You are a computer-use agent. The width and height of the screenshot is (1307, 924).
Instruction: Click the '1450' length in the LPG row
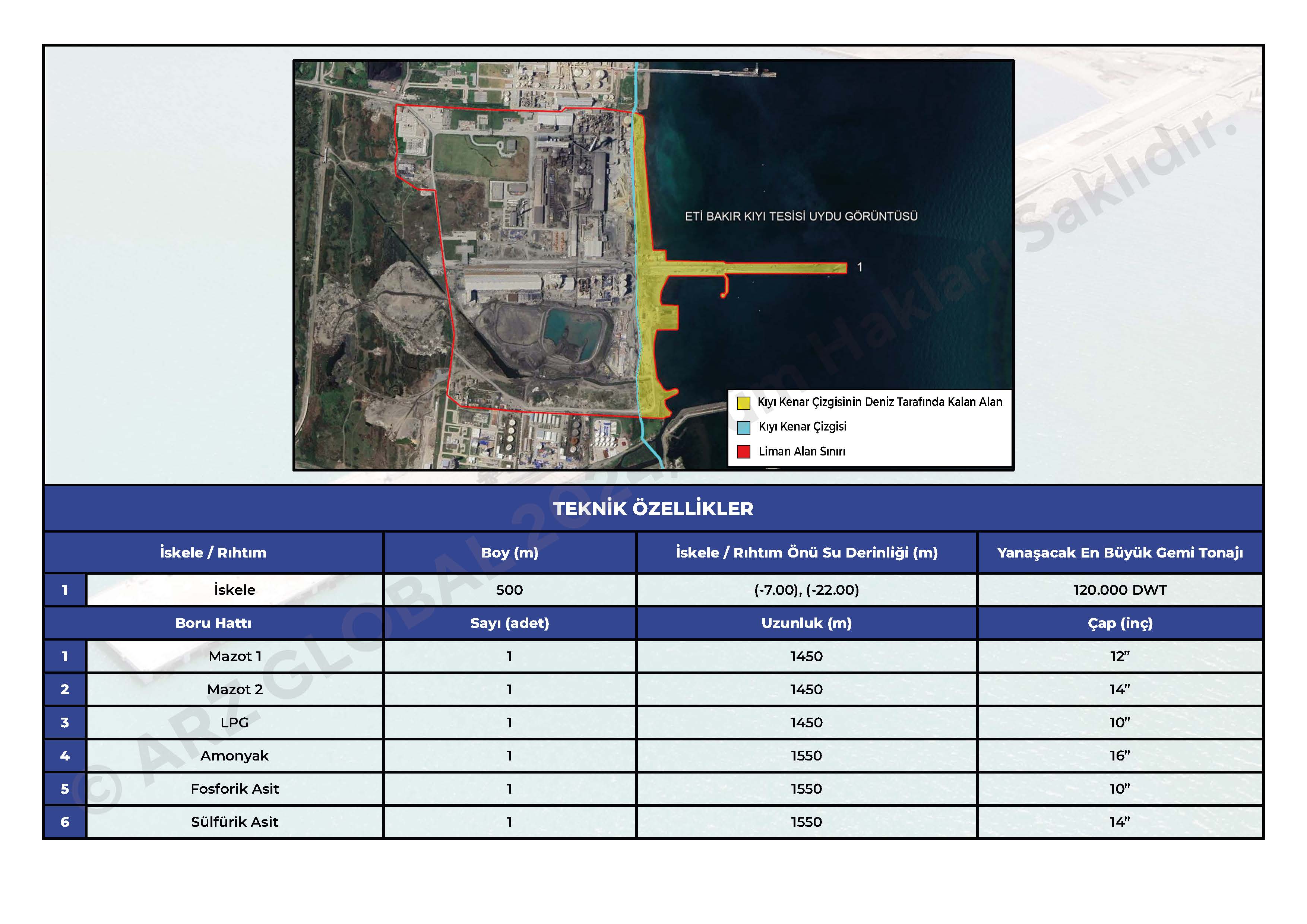807,723
